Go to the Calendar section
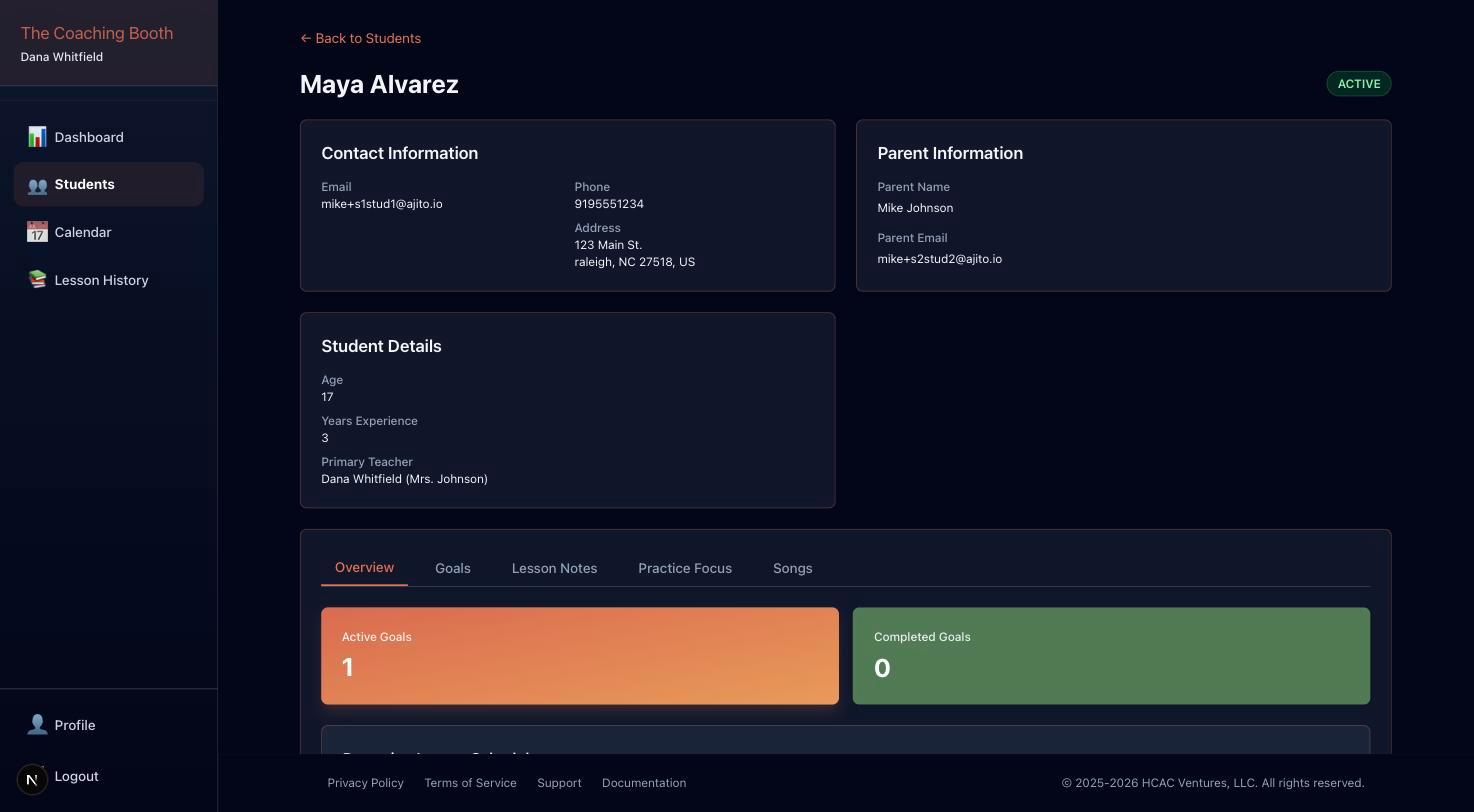 (x=109, y=232)
